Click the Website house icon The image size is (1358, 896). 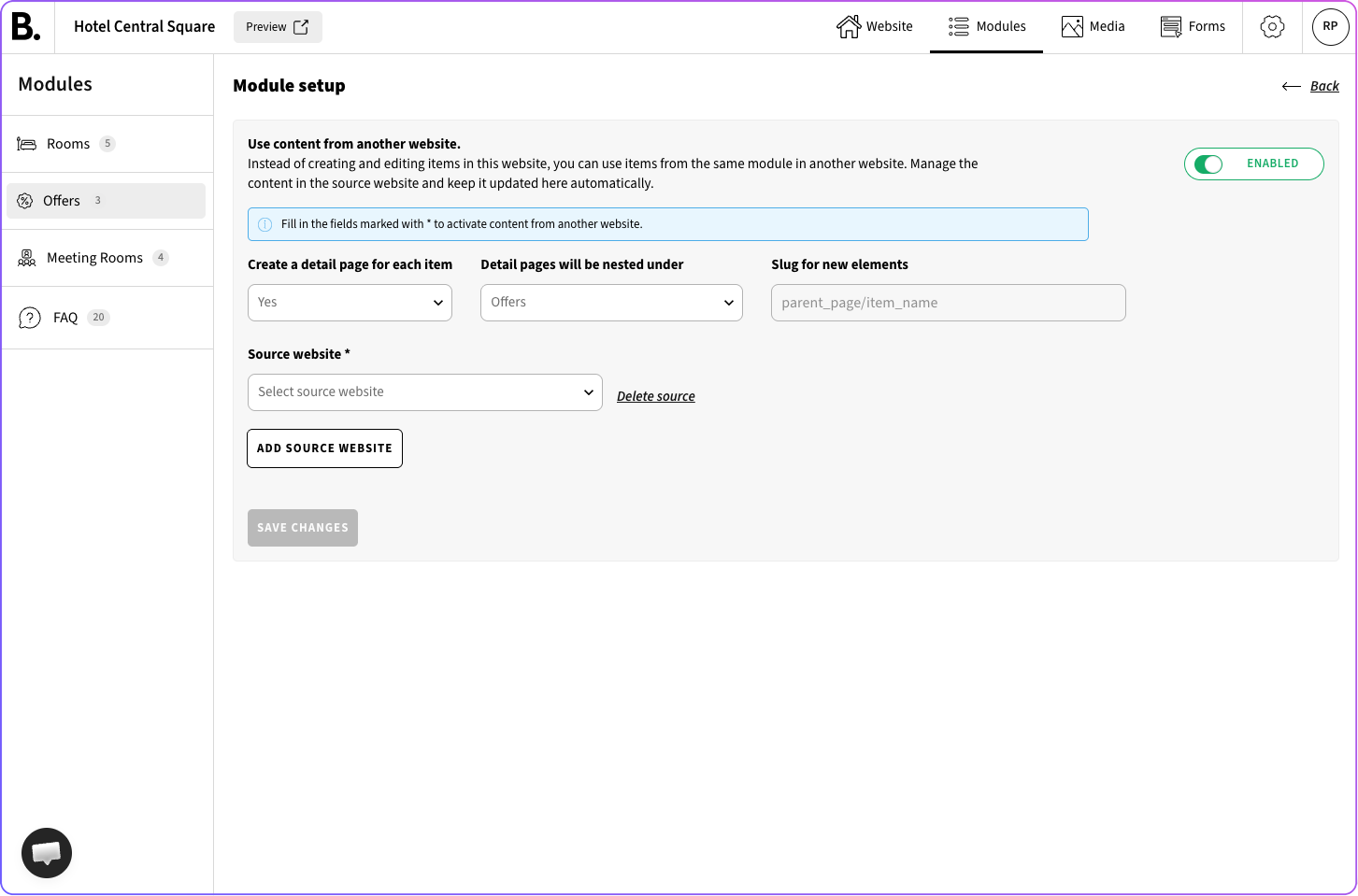click(849, 27)
